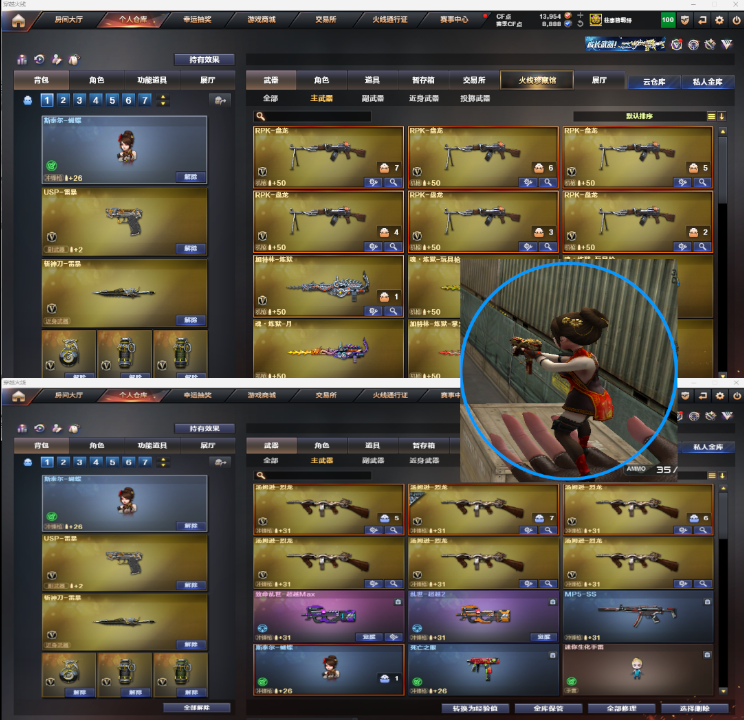Click the settings gear in the bottom window
The height and width of the screenshot is (720, 744).
tap(720, 396)
